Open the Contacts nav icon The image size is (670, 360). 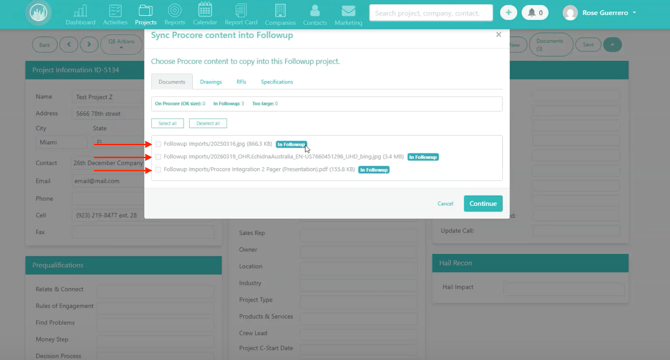tap(315, 15)
